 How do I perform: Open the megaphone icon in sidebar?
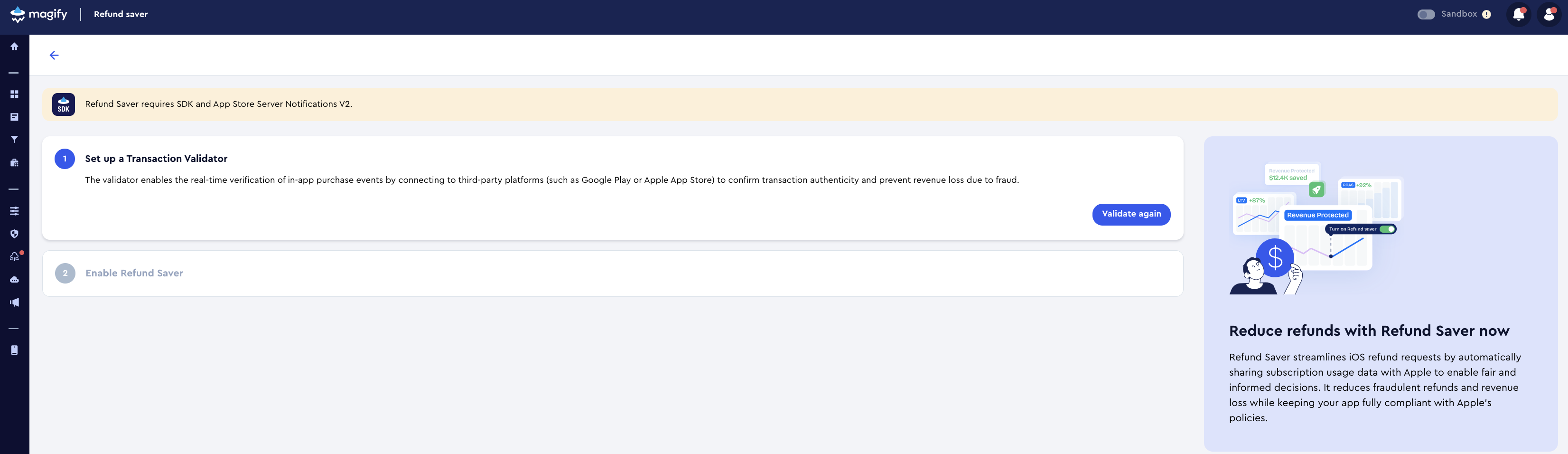(x=14, y=302)
